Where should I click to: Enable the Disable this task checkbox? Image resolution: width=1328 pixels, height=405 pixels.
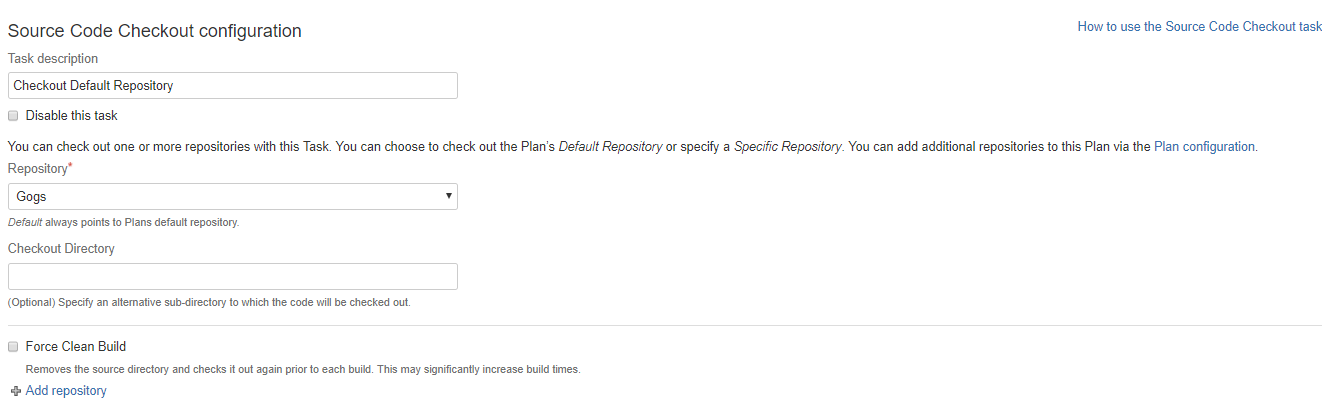pyautogui.click(x=14, y=116)
